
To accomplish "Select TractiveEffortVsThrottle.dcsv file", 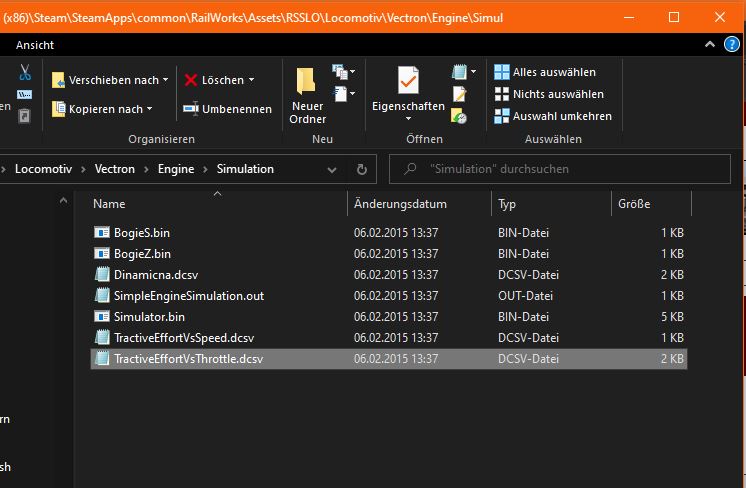I will click(389, 359).
